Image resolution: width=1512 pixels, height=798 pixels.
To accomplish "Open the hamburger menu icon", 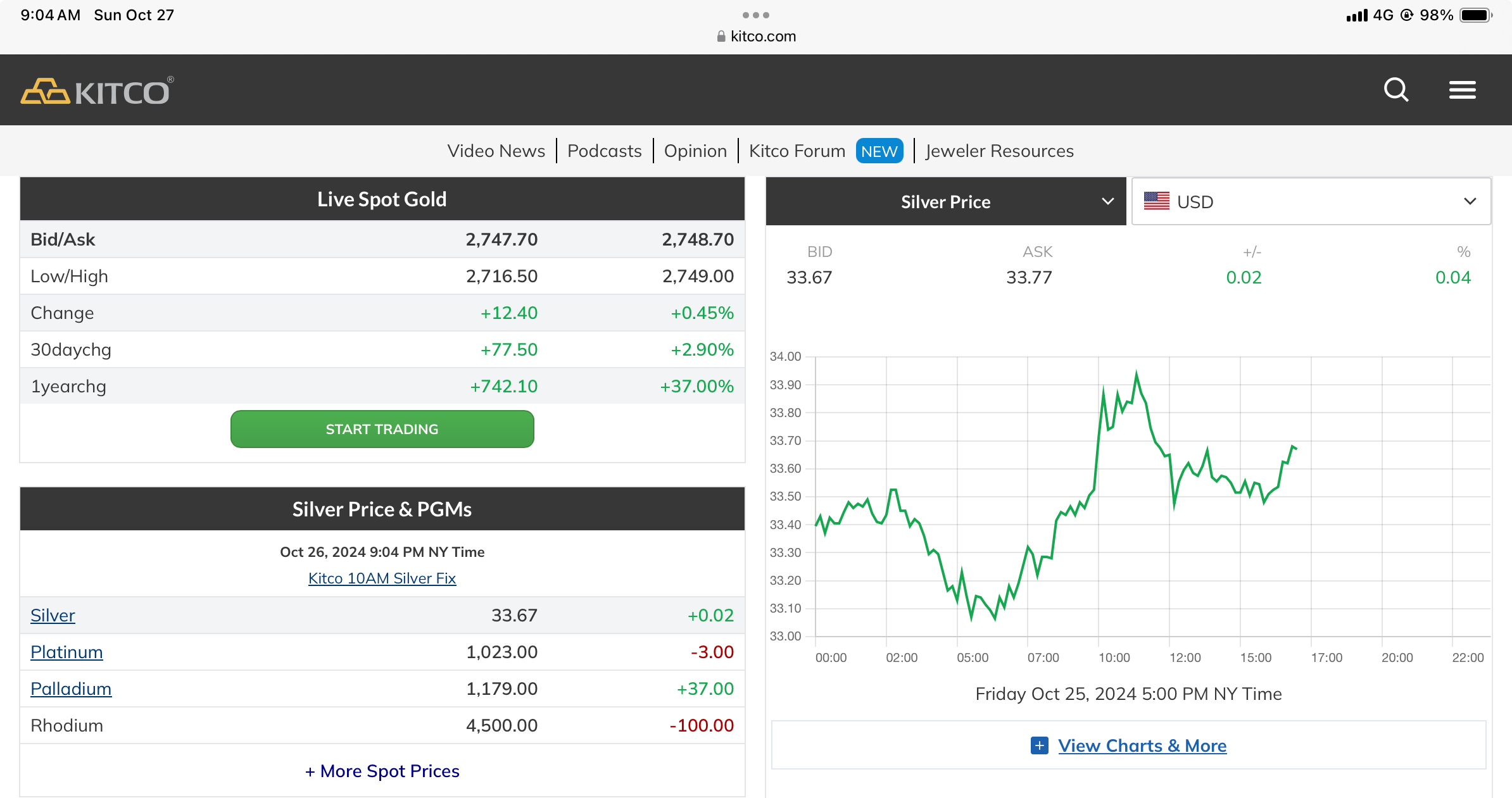I will [1462, 90].
